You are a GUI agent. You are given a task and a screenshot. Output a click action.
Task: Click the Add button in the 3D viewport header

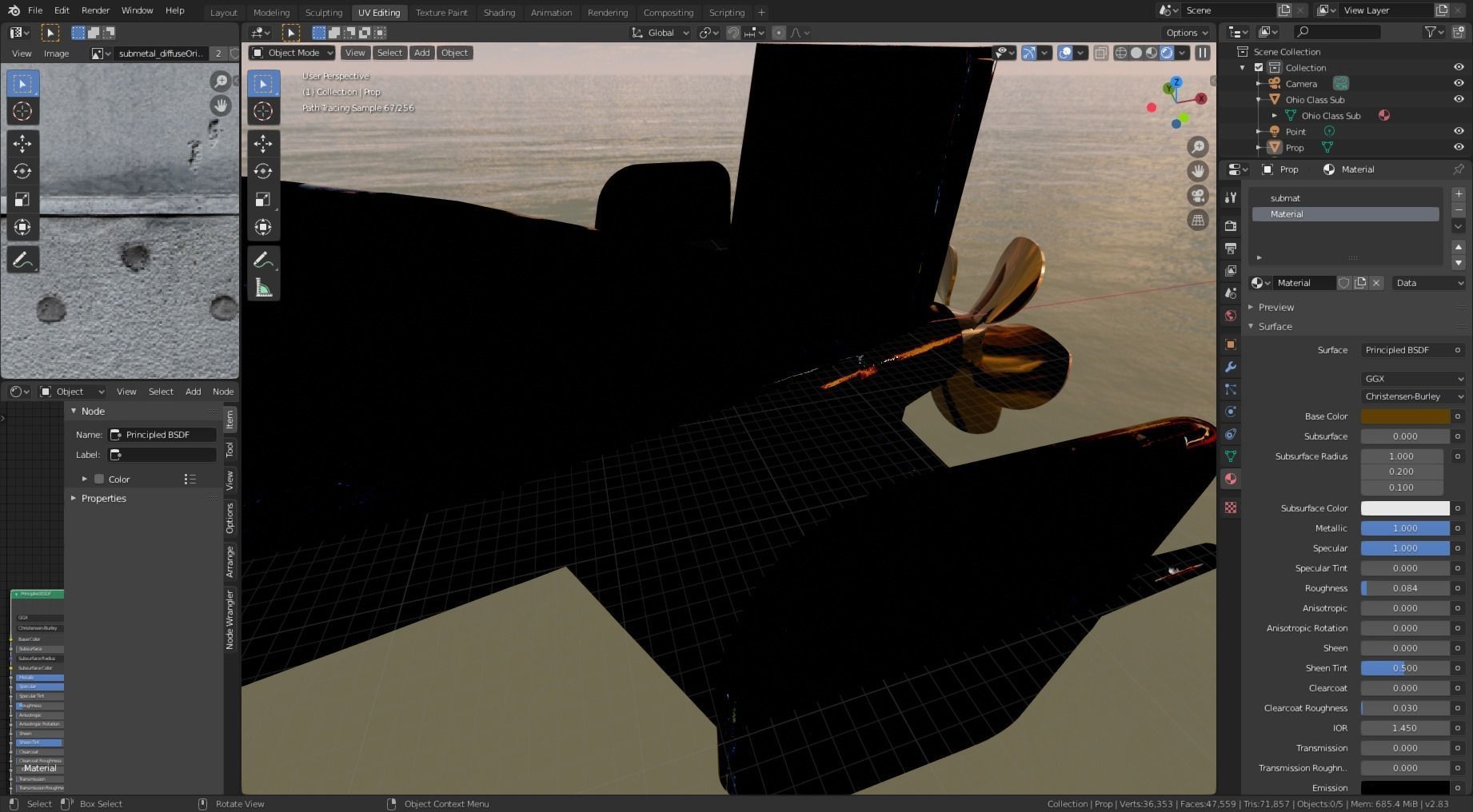421,53
